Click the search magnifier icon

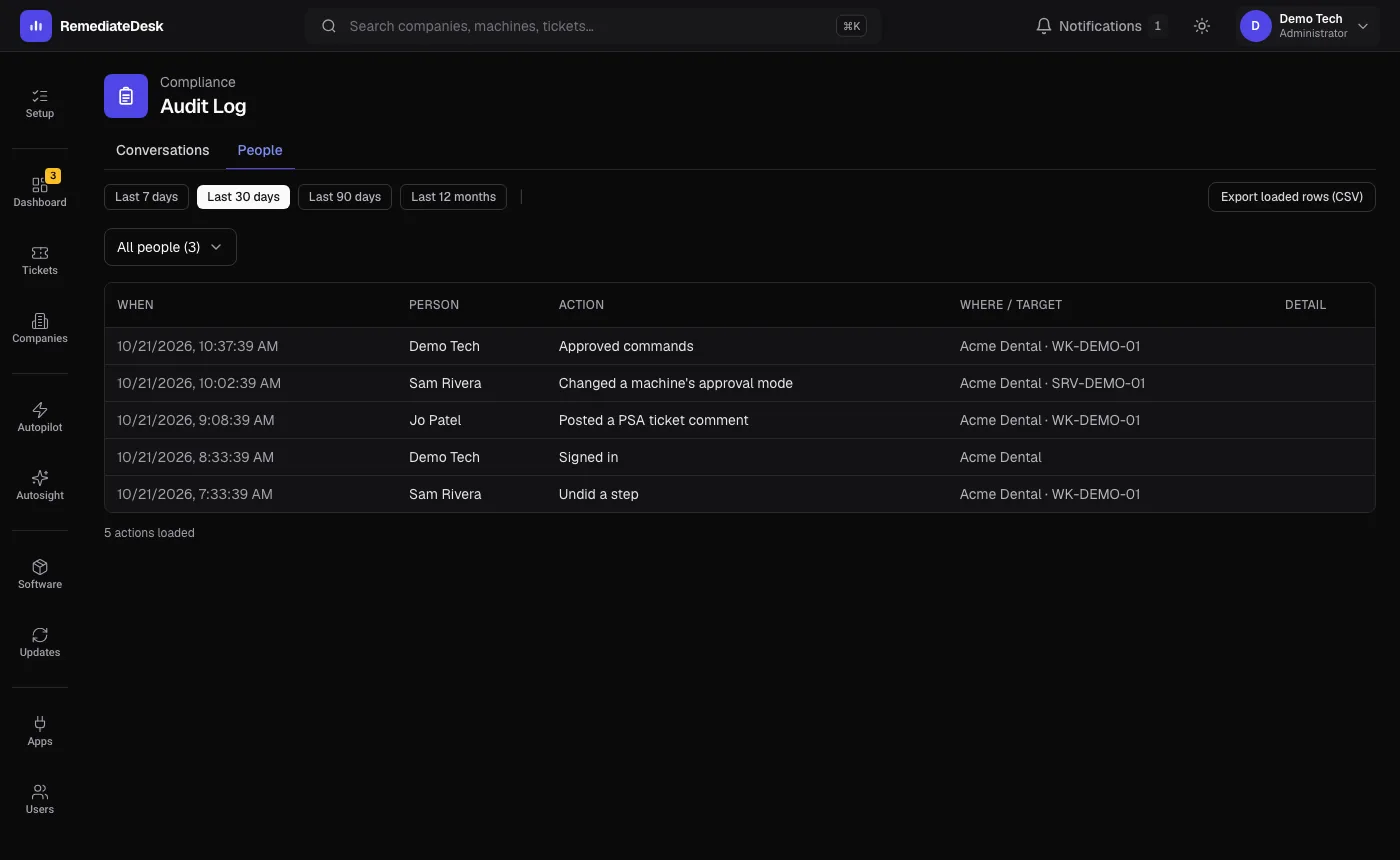[x=328, y=26]
